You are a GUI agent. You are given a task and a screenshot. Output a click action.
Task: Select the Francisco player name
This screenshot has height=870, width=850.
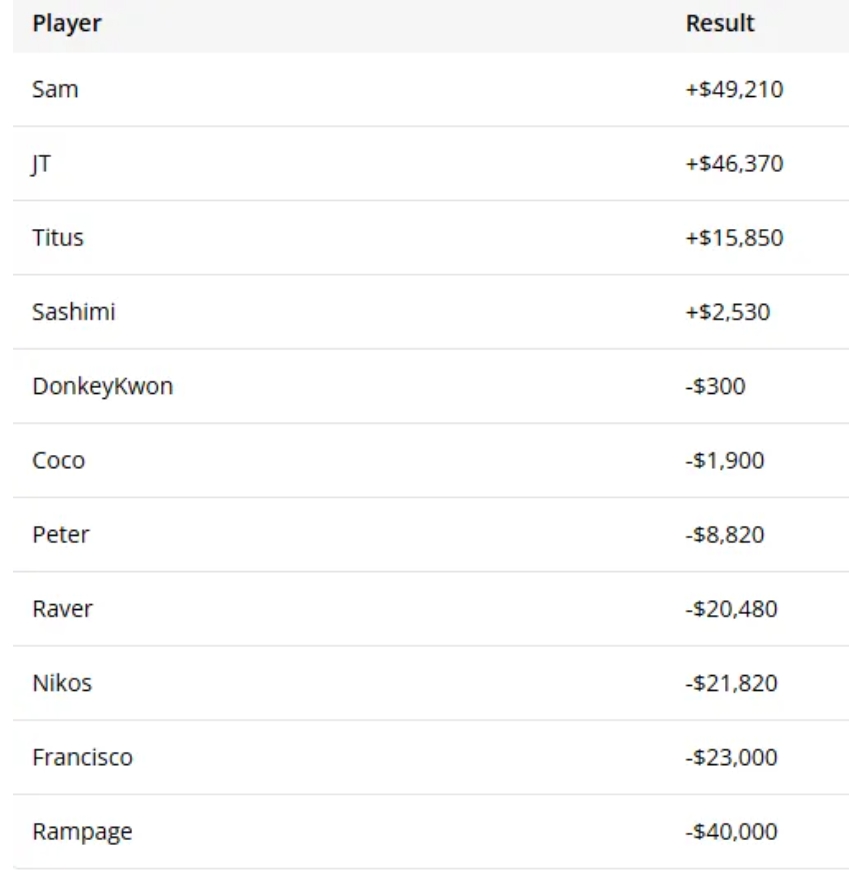82,758
